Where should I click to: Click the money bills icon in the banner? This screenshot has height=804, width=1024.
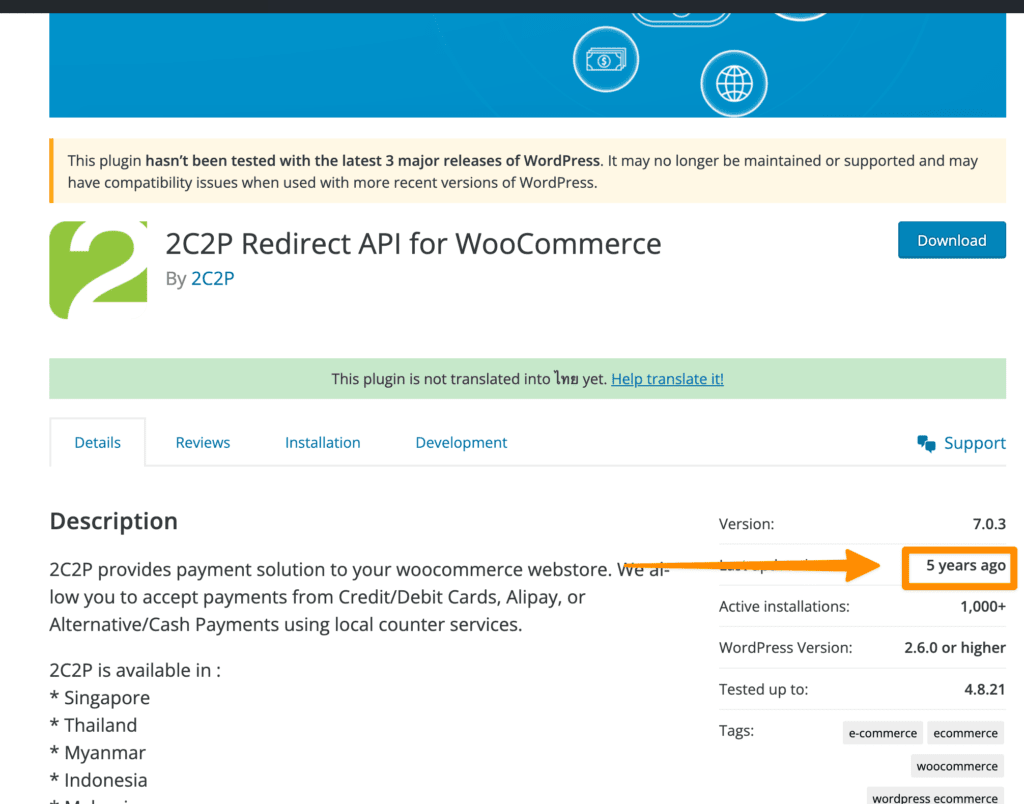click(605, 60)
